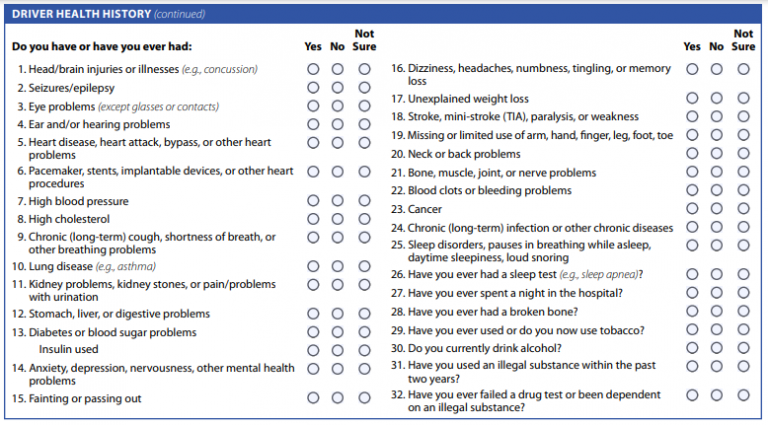The height and width of the screenshot is (425, 768).
Task: Mark No for diabetes or blood sugar problems
Action: coord(338,332)
